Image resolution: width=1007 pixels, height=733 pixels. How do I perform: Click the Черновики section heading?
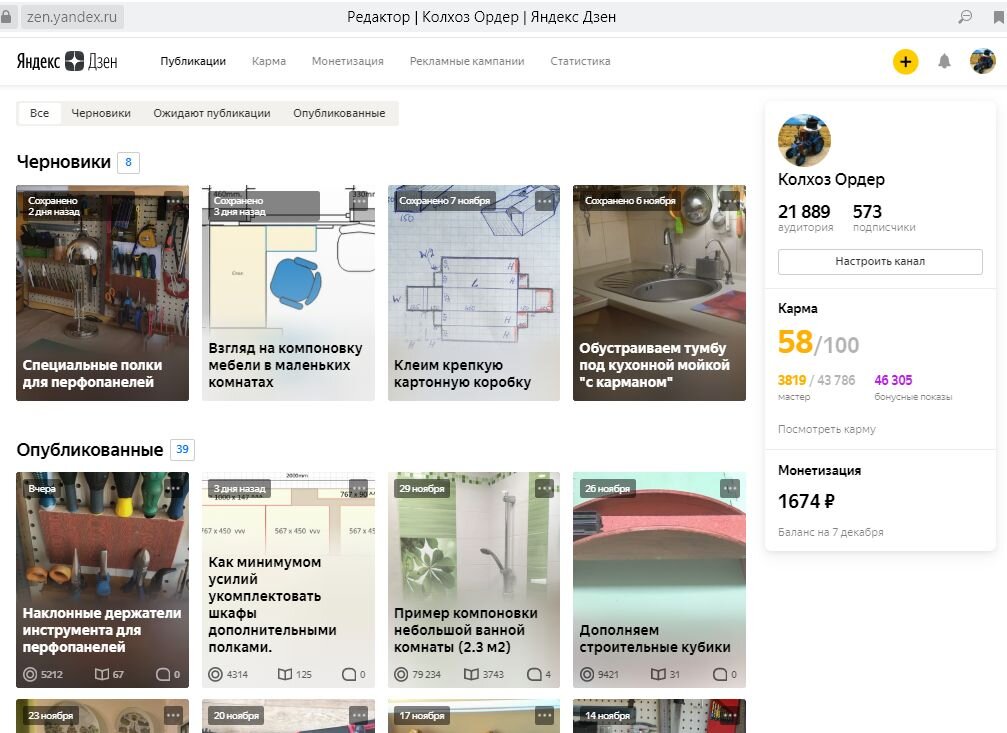point(64,162)
